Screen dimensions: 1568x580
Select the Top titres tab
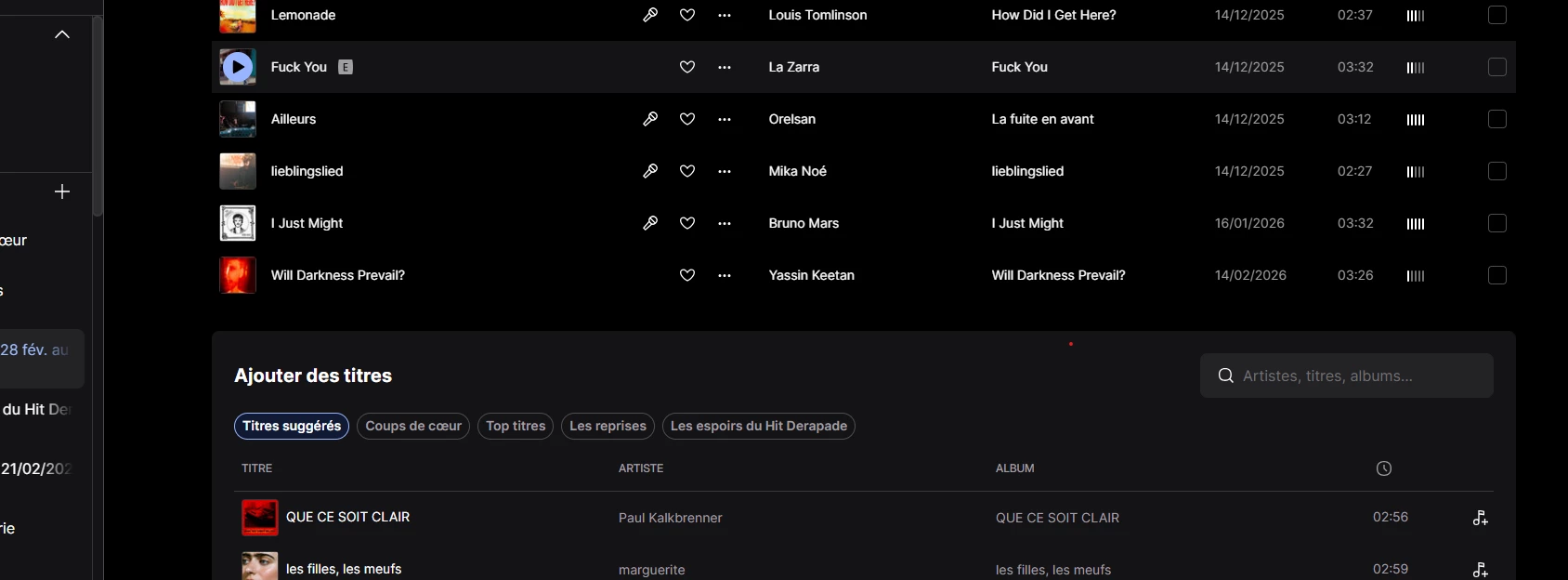[516, 426]
